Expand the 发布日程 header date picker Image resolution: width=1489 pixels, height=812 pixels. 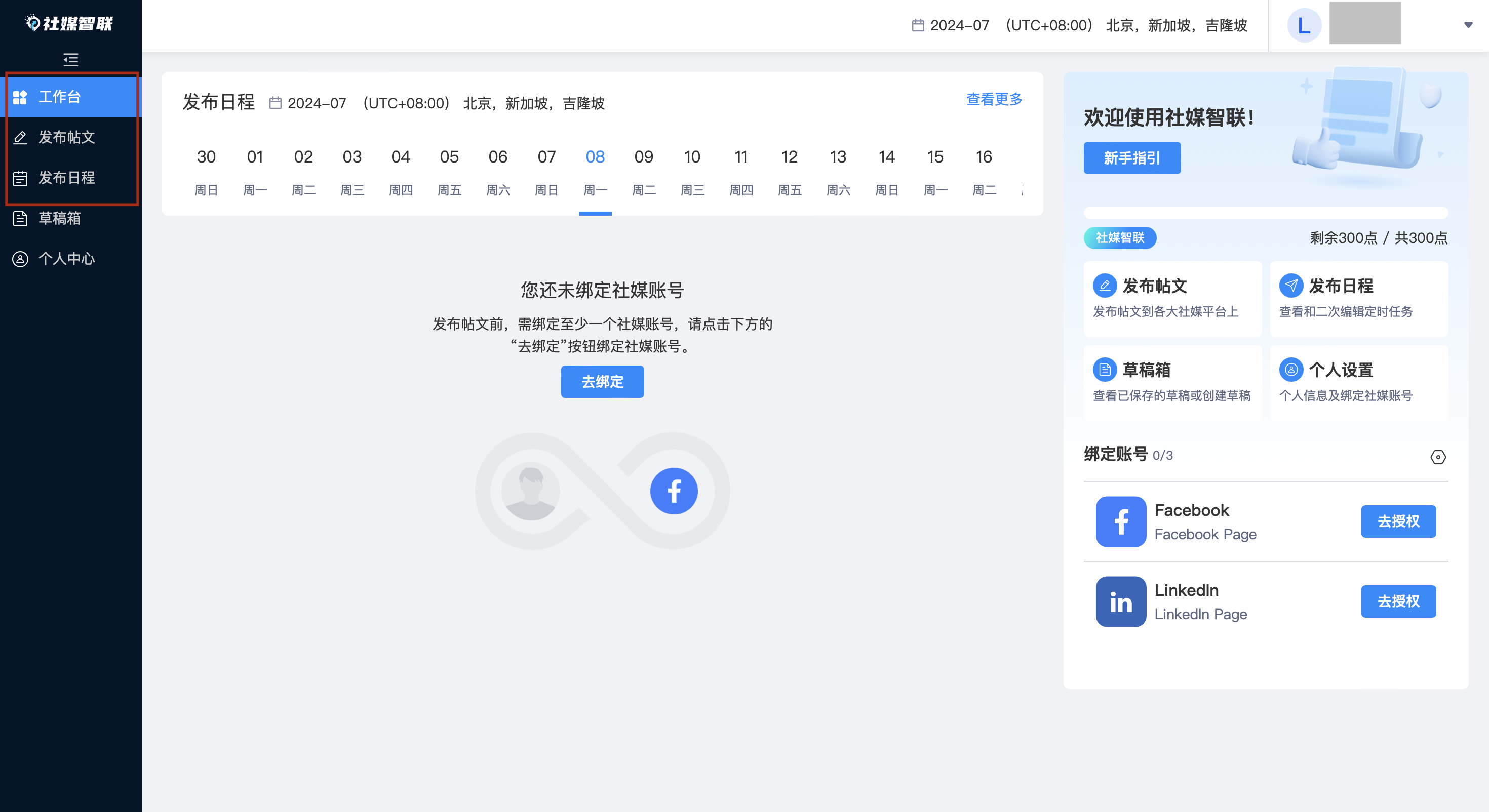(317, 103)
